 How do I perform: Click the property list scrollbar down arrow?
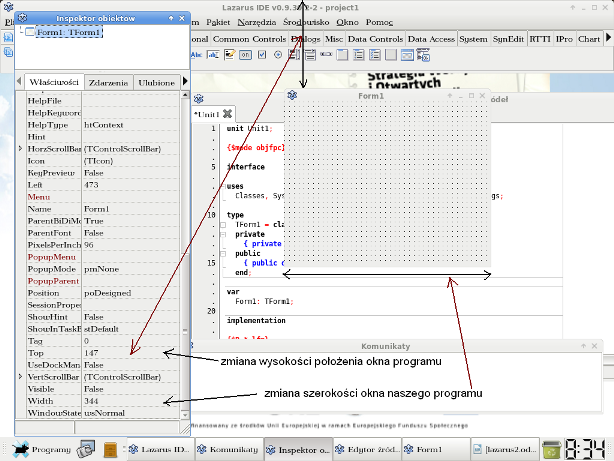click(185, 414)
